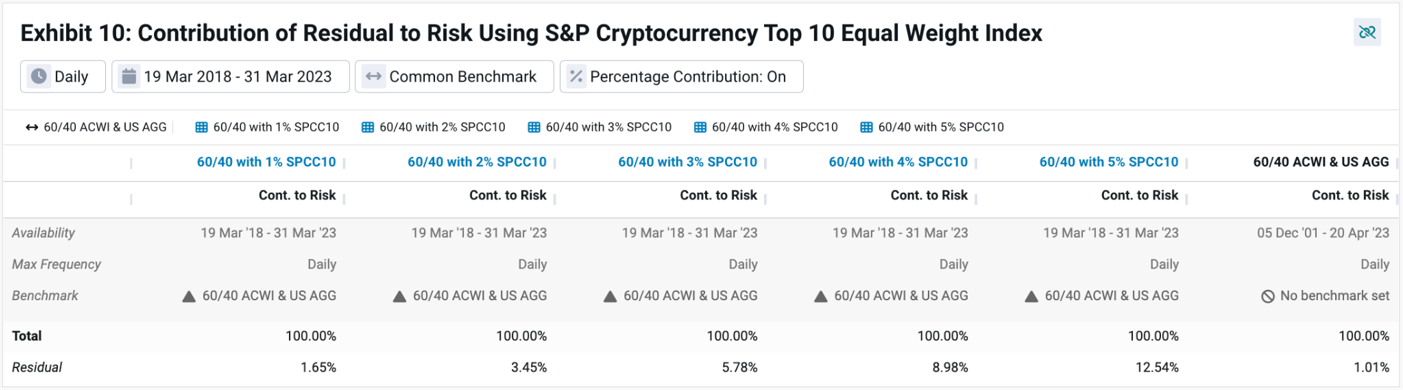Image resolution: width=1403 pixels, height=390 pixels.
Task: Toggle Percentage Contribution: On setting
Action: [681, 76]
